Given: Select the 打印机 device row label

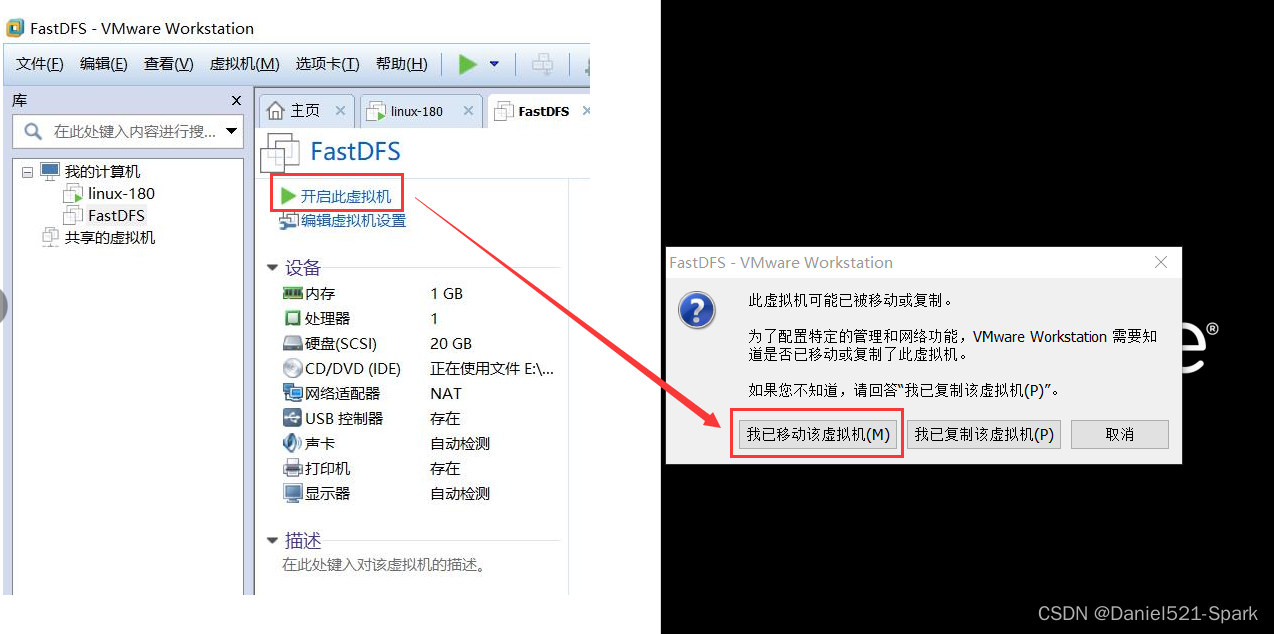Looking at the screenshot, I should 328,469.
